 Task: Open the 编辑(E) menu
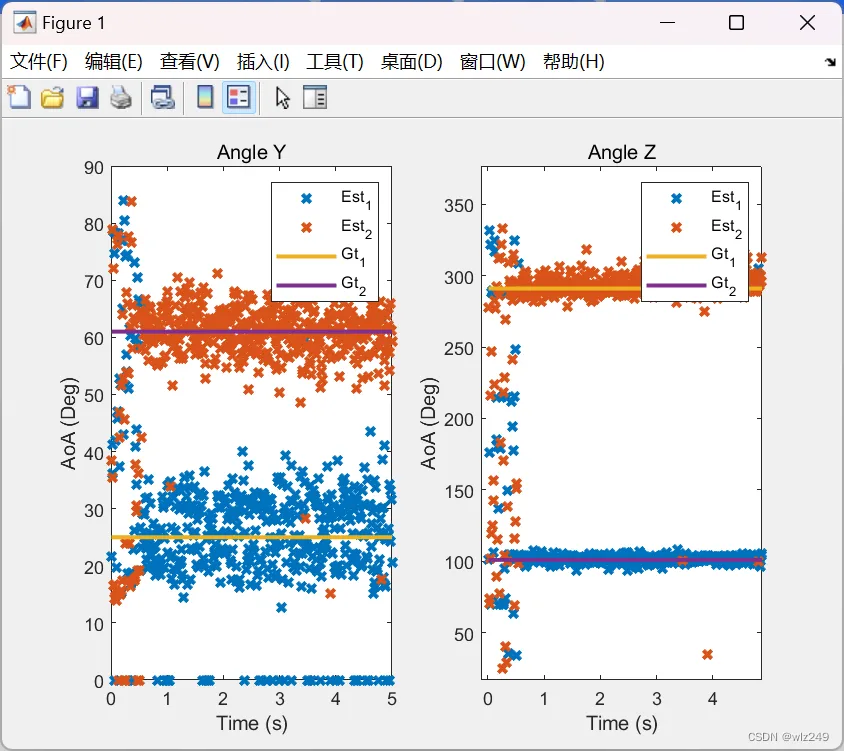[x=114, y=62]
